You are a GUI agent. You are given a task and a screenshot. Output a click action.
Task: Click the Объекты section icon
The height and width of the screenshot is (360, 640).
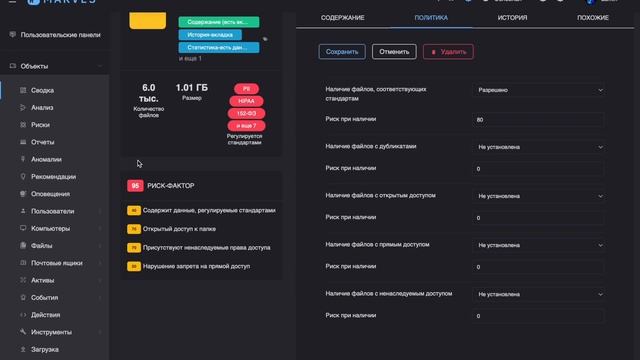(13, 66)
